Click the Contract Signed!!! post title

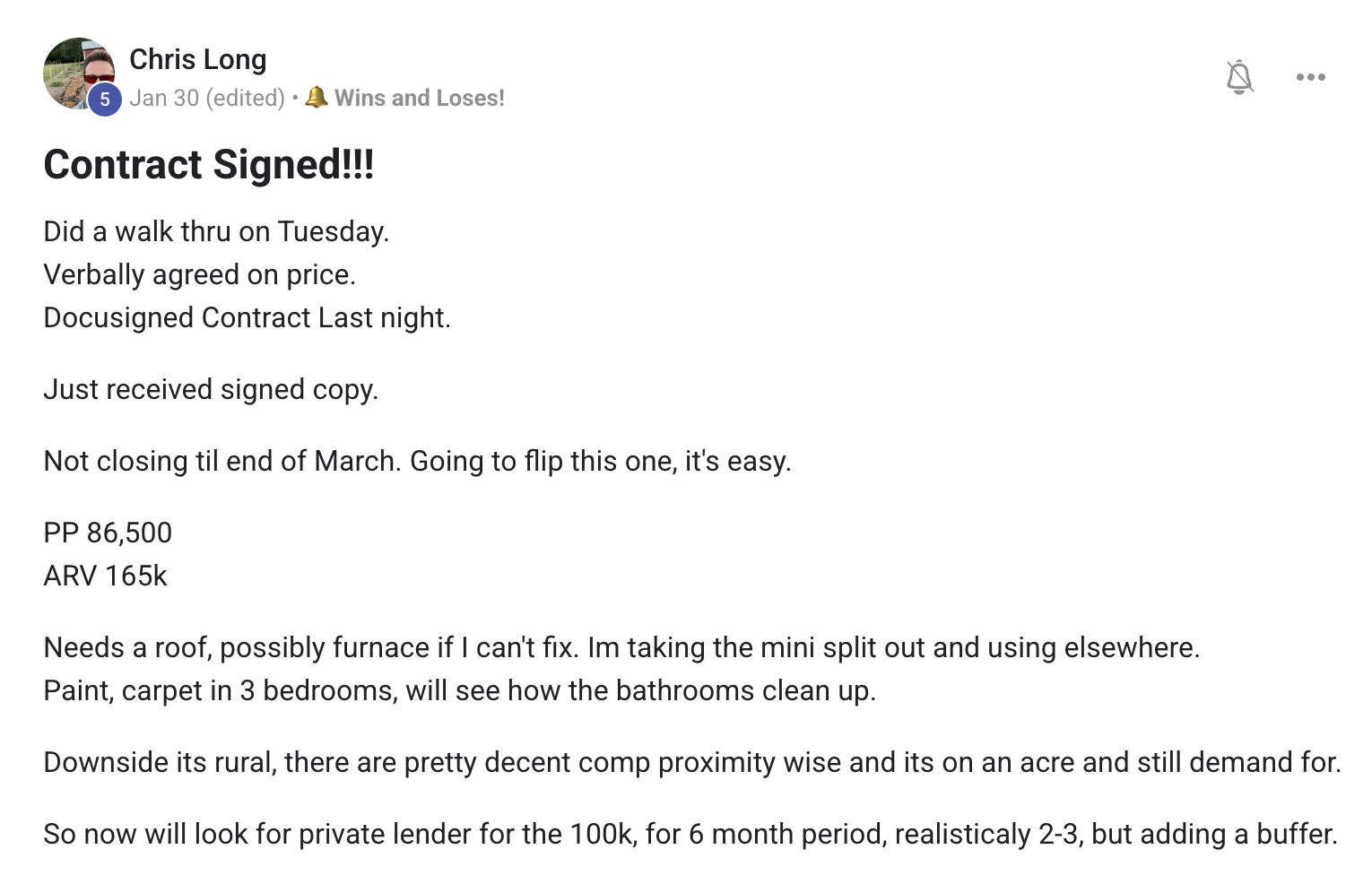tap(208, 165)
